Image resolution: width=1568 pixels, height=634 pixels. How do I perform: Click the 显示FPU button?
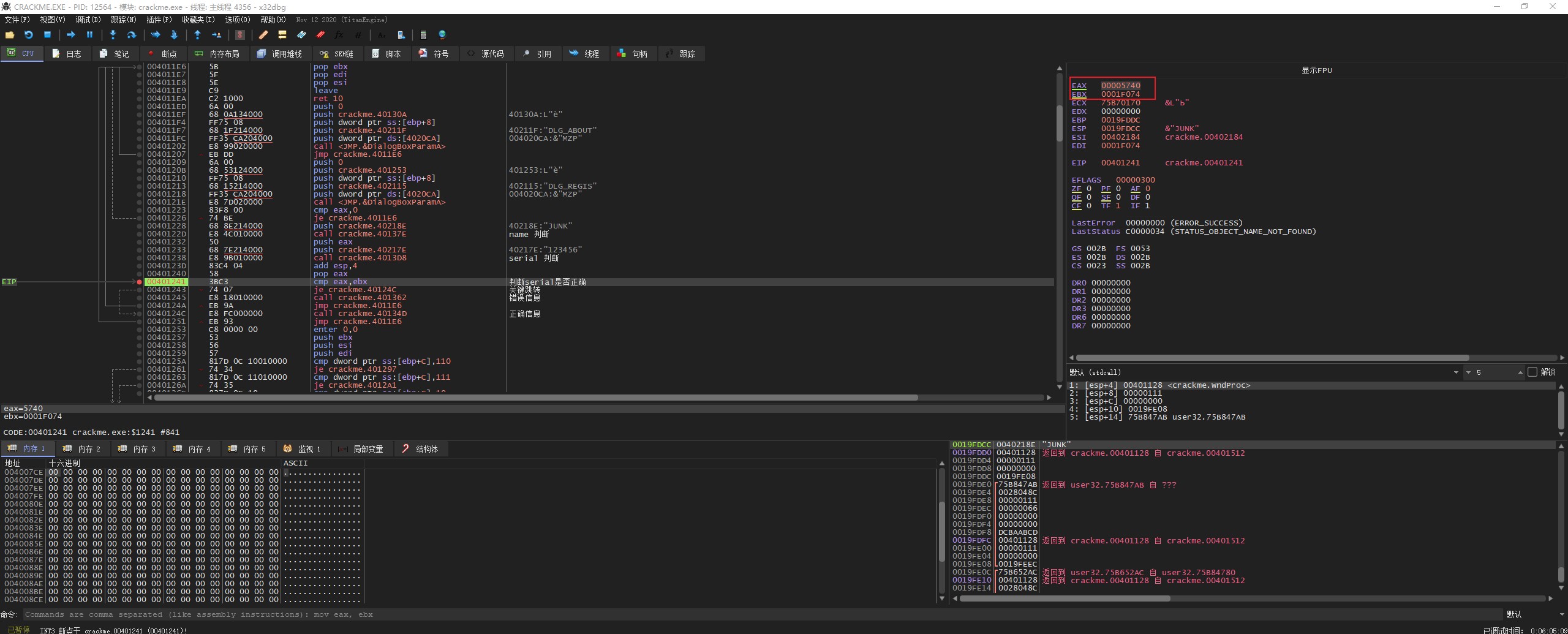1316,70
